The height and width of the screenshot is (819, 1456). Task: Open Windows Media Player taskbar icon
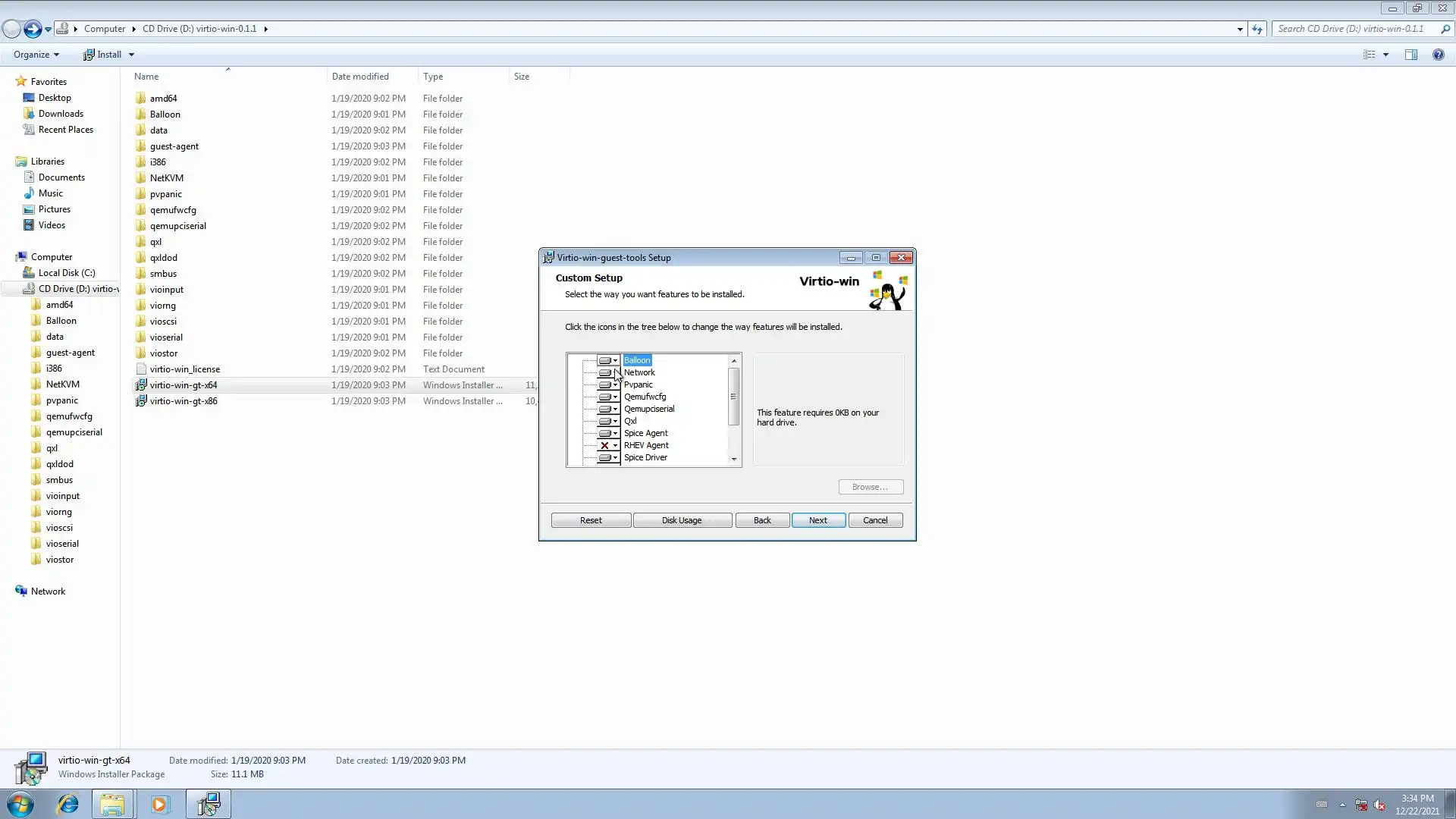pos(159,804)
